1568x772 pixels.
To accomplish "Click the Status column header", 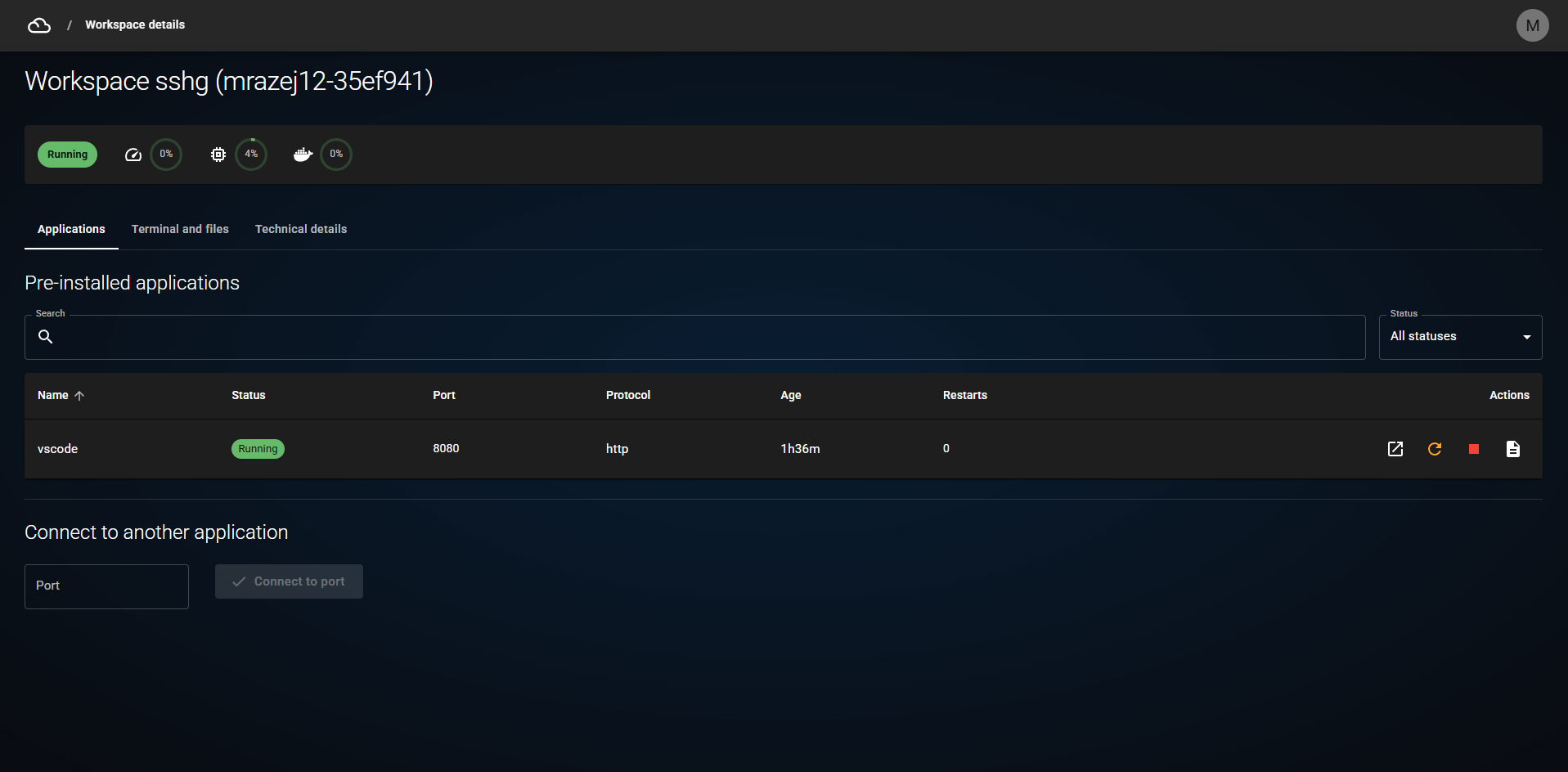I will pyautogui.click(x=249, y=395).
